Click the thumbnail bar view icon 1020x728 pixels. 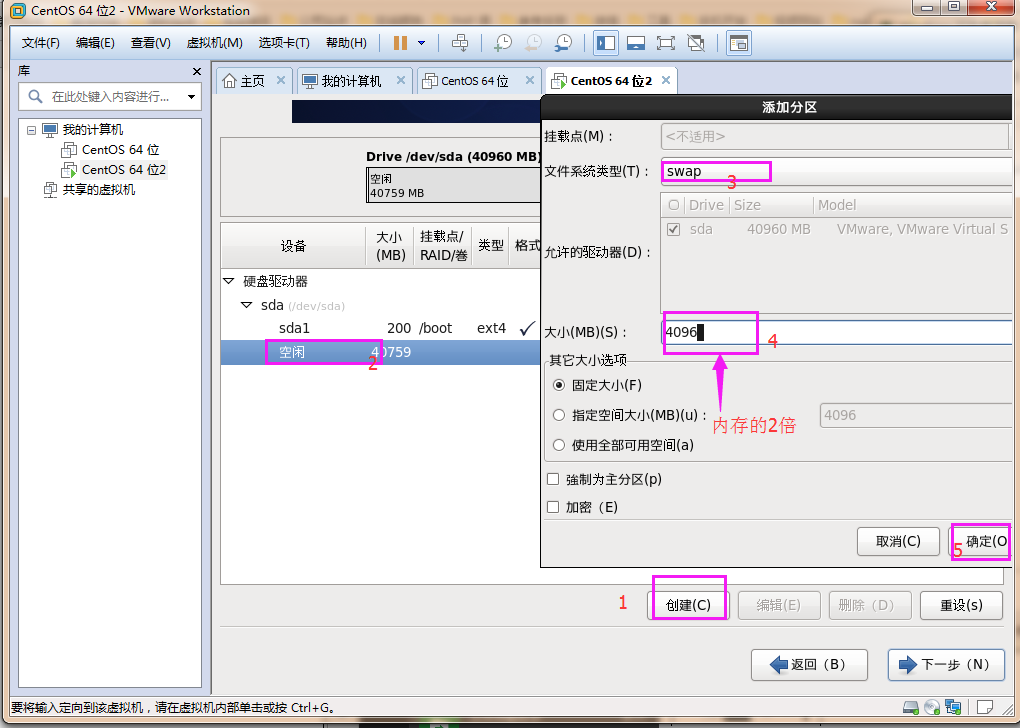(x=636, y=43)
